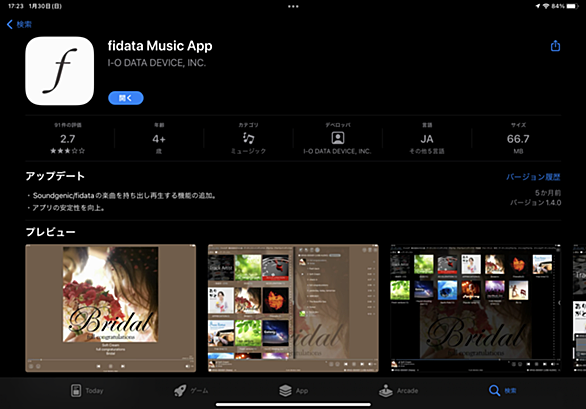Open バージョン履歴 link
This screenshot has width=586, height=409.
533,177
